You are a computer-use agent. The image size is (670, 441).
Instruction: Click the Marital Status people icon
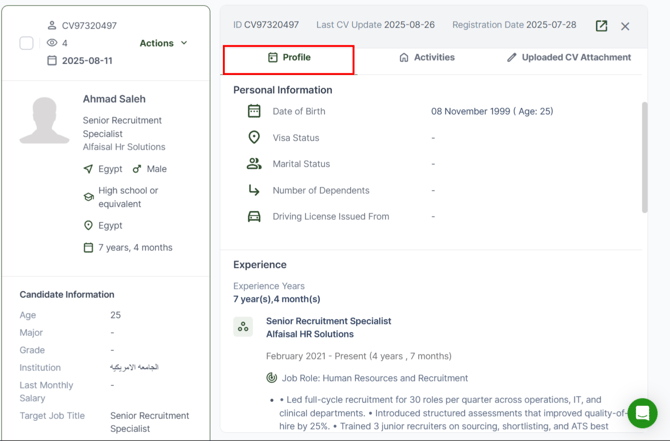(x=254, y=164)
